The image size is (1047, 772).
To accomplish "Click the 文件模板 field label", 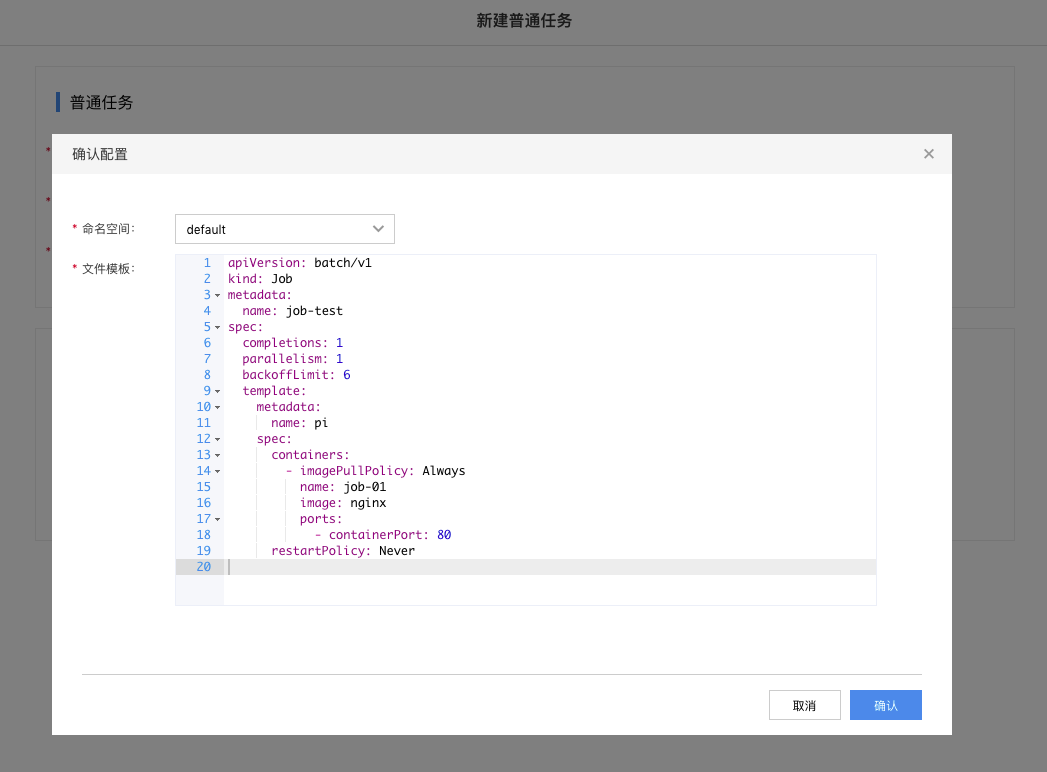I will click(108, 269).
